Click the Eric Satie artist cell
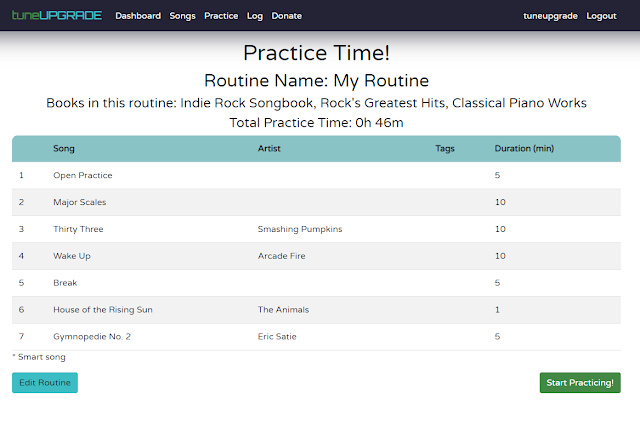The height and width of the screenshot is (425, 640). point(277,337)
